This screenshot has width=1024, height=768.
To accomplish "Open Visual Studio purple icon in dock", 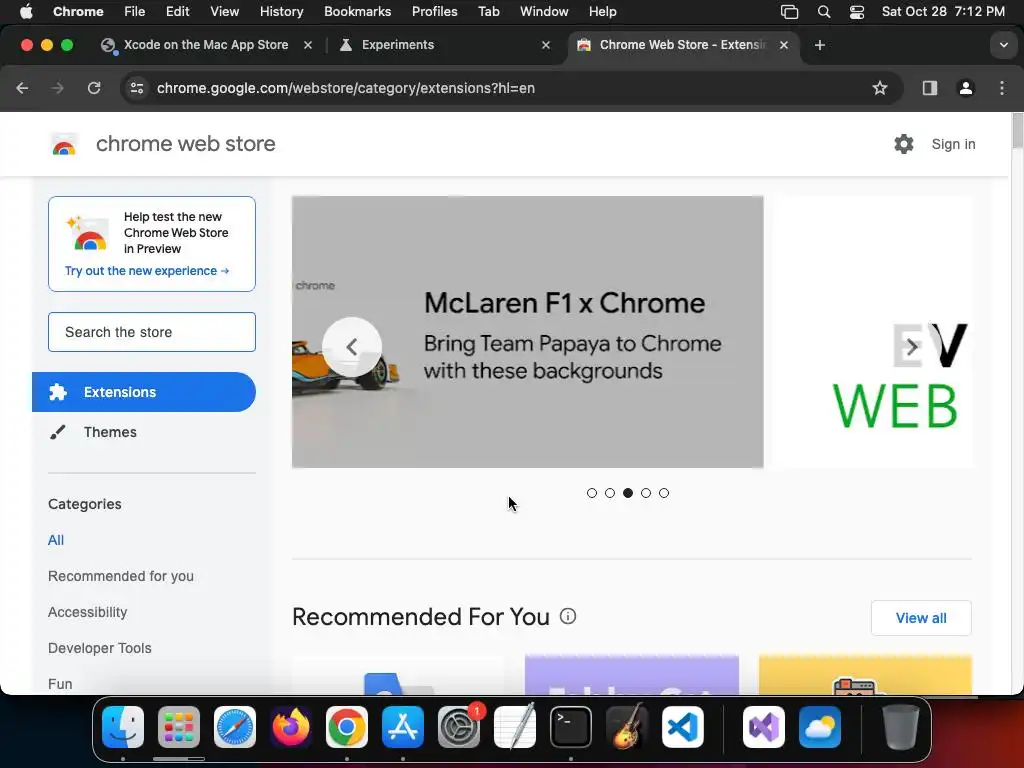I will click(763, 727).
